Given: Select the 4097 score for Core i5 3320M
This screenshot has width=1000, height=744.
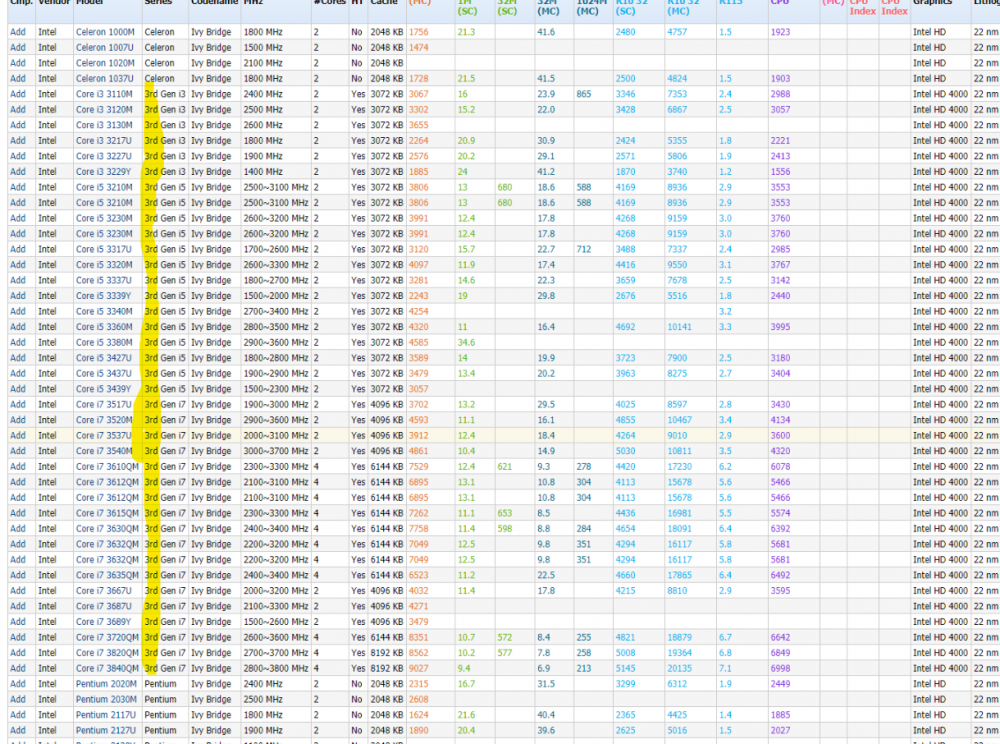Looking at the screenshot, I should (x=418, y=265).
